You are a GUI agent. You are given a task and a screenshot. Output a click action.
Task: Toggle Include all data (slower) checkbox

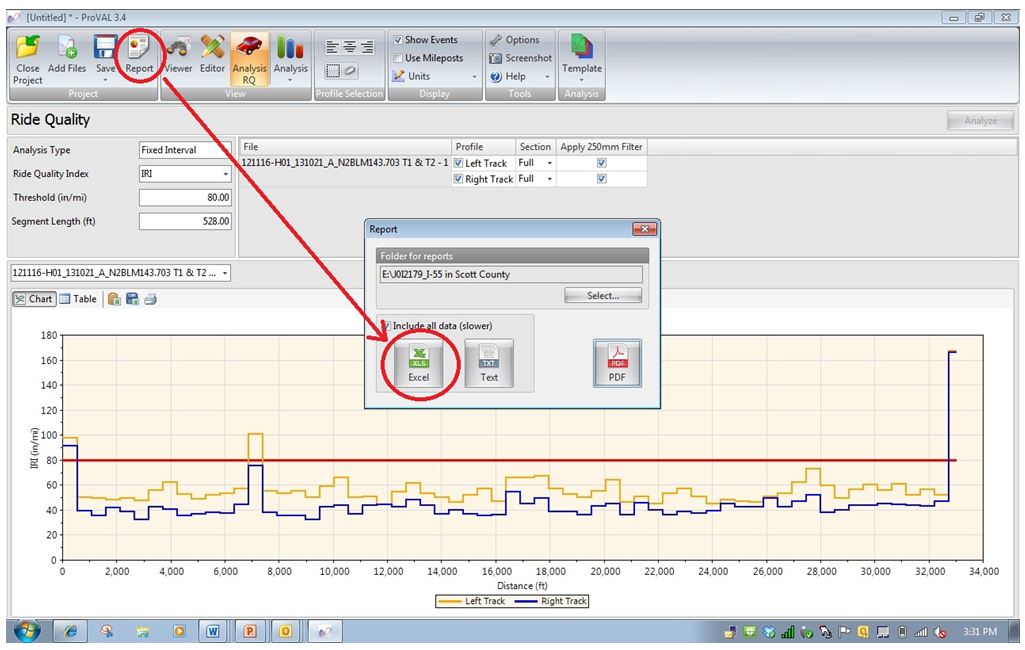386,326
